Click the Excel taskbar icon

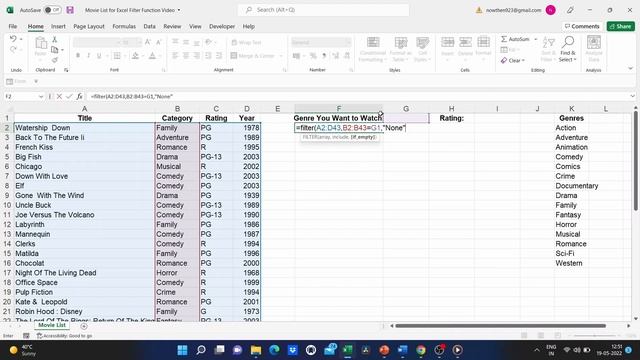point(347,350)
